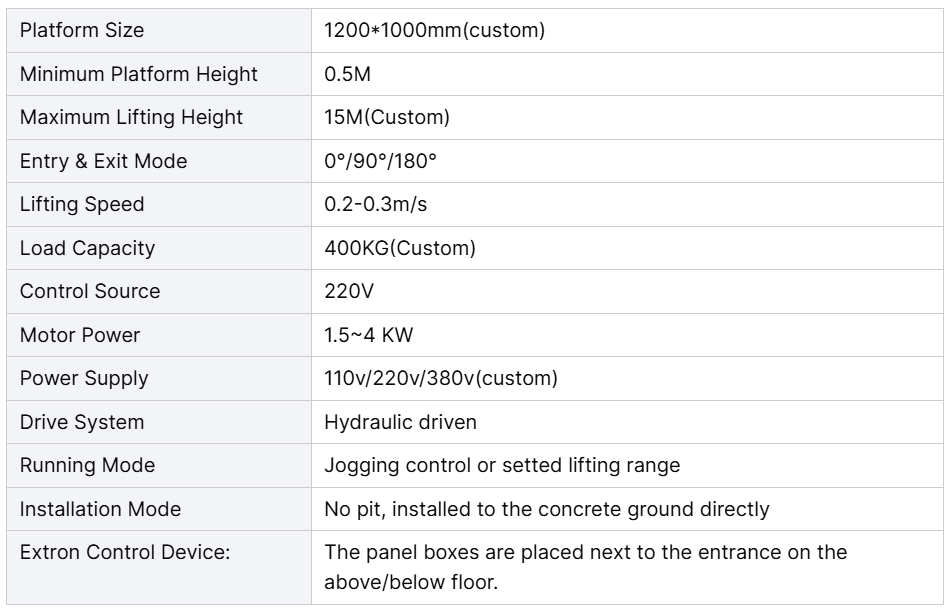Click the "Installation Mode" label cell
This screenshot has width=951, height=612.
click(100, 509)
